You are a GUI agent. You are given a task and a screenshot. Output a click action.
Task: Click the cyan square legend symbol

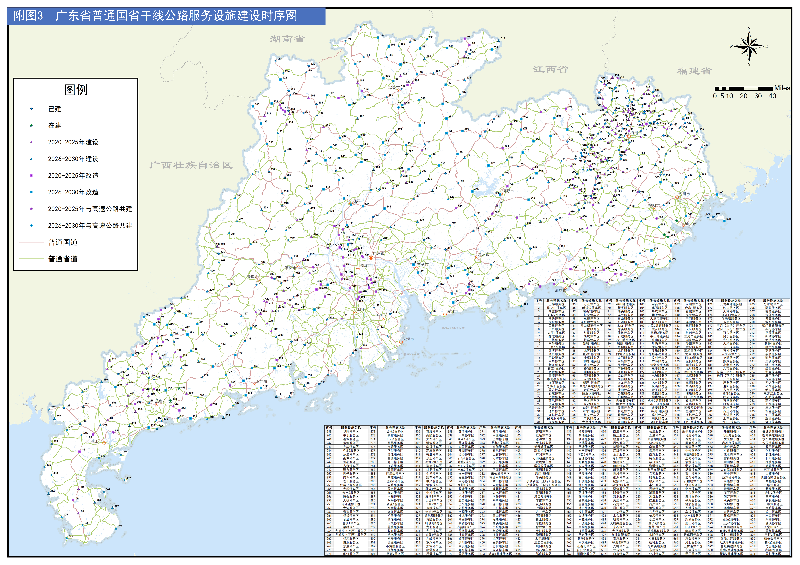[x=31, y=192]
